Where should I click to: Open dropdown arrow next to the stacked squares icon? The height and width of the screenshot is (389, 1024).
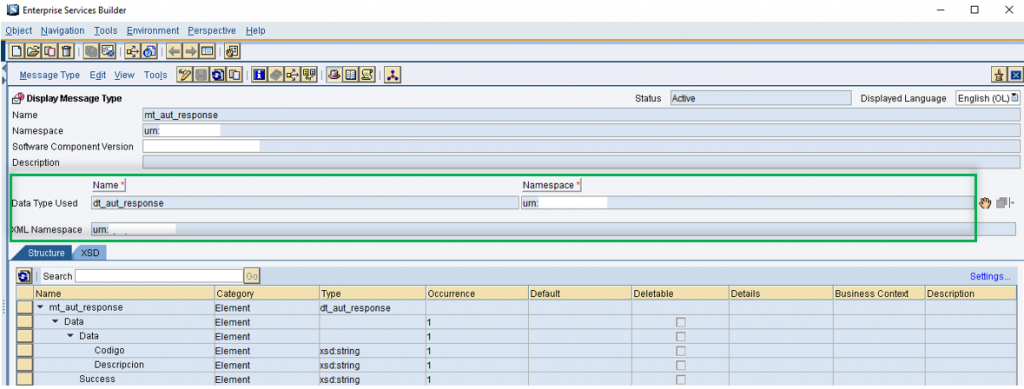click(x=1012, y=204)
